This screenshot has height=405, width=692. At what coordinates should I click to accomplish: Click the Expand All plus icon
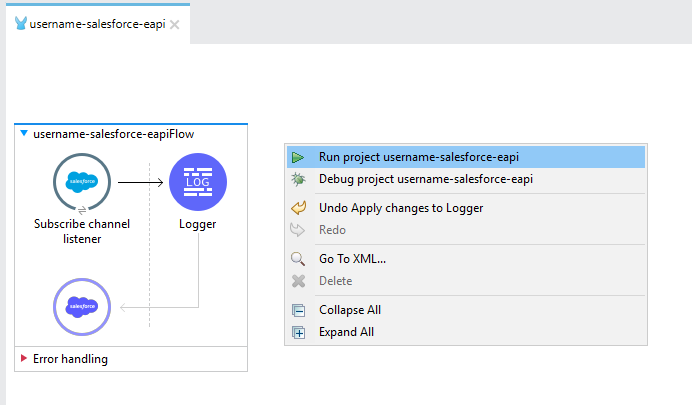(x=297, y=332)
